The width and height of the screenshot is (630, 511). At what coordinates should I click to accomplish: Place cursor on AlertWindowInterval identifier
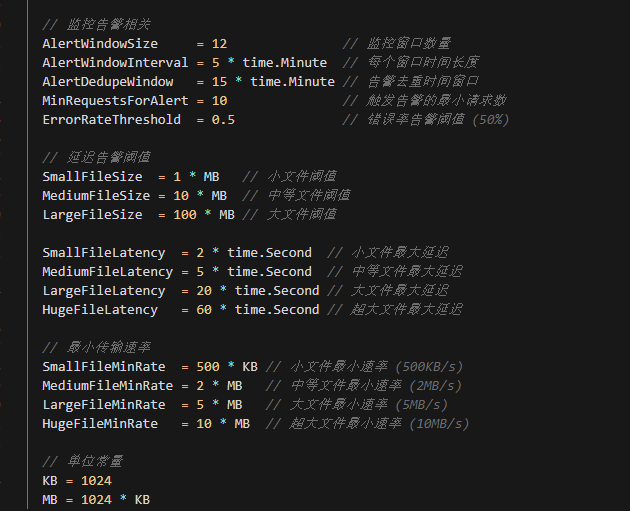[x=115, y=63]
